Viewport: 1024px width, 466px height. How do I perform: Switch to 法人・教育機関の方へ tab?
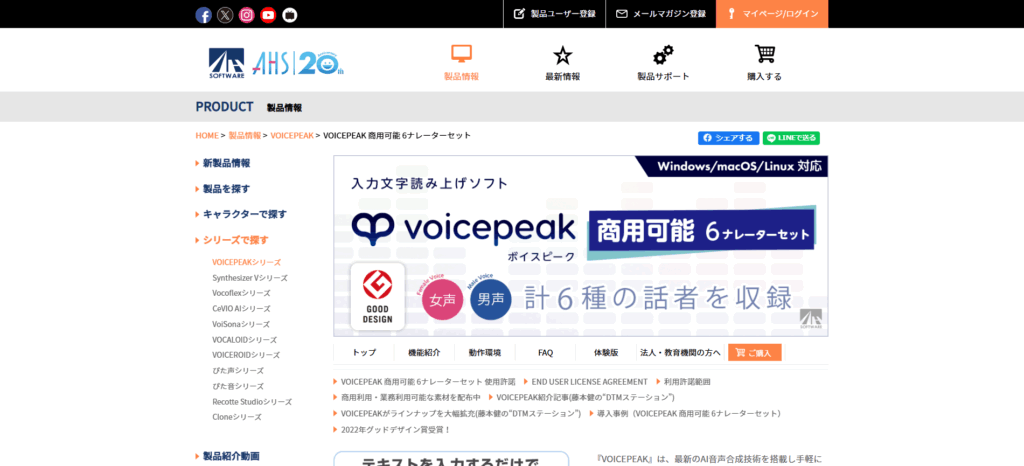680,352
